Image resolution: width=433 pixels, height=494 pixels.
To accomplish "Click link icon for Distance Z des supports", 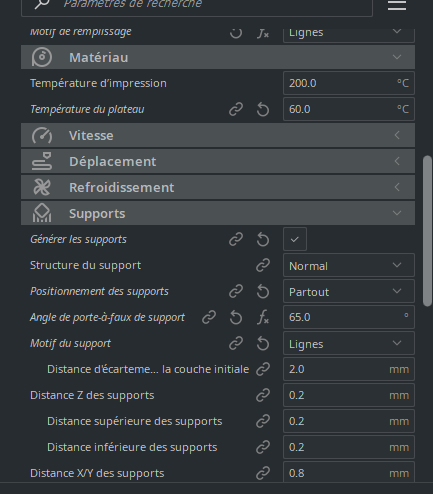I will [x=263, y=395].
